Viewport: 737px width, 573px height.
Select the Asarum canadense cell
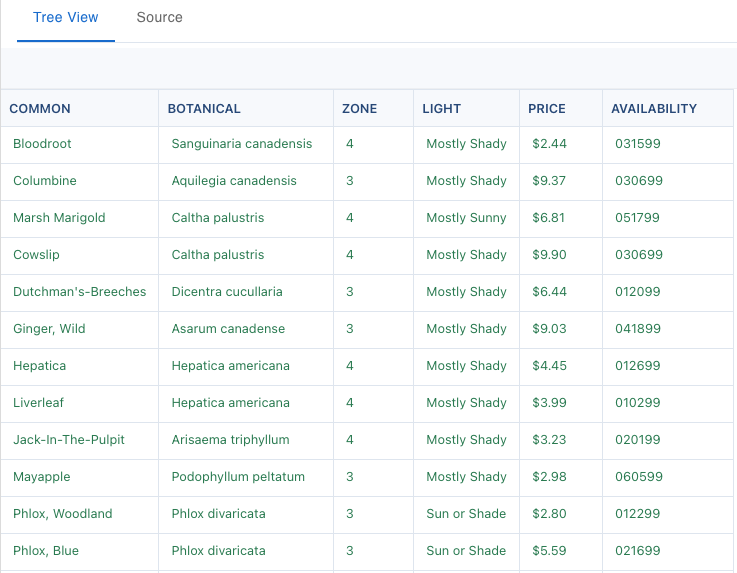click(246, 329)
